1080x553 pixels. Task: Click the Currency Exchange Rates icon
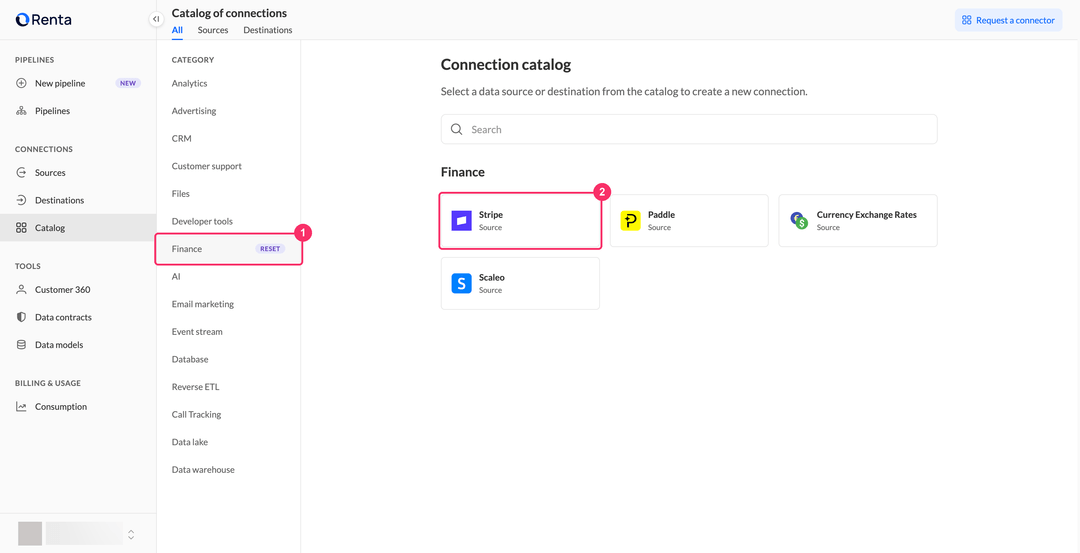pyautogui.click(x=799, y=220)
